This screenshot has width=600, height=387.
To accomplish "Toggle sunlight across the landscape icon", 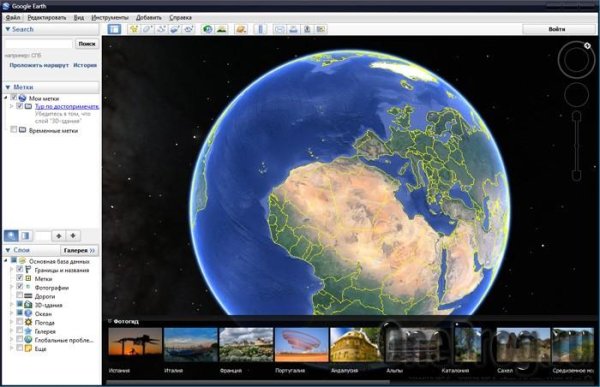I will pos(222,29).
